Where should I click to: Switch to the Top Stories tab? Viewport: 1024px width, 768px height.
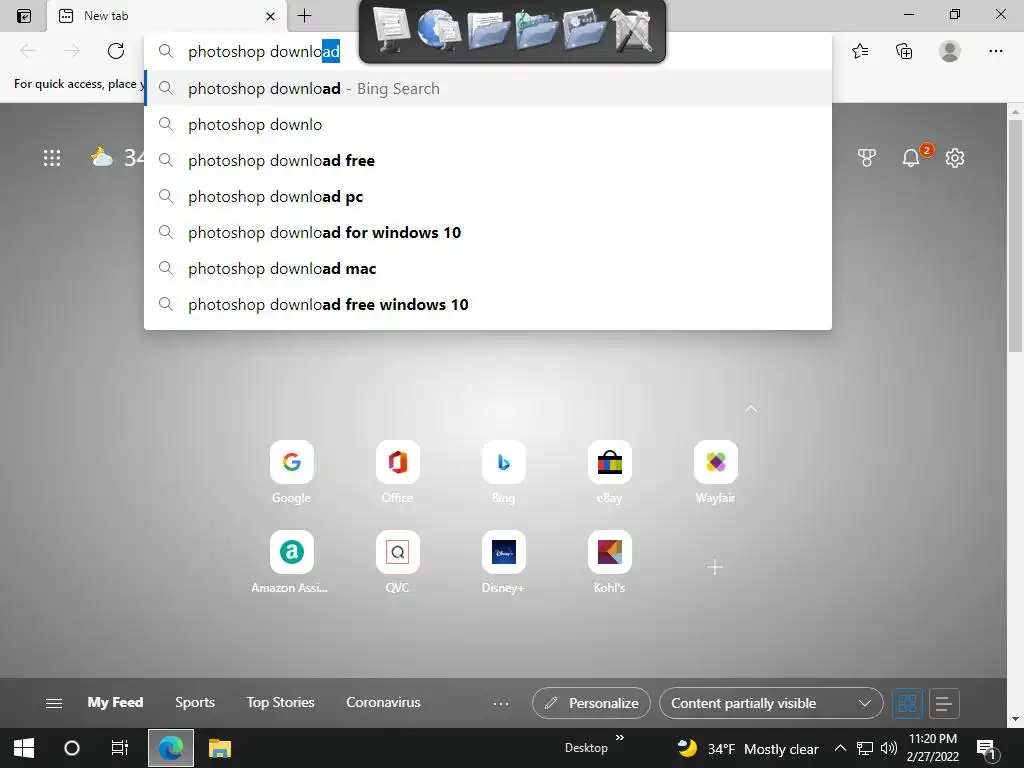280,702
